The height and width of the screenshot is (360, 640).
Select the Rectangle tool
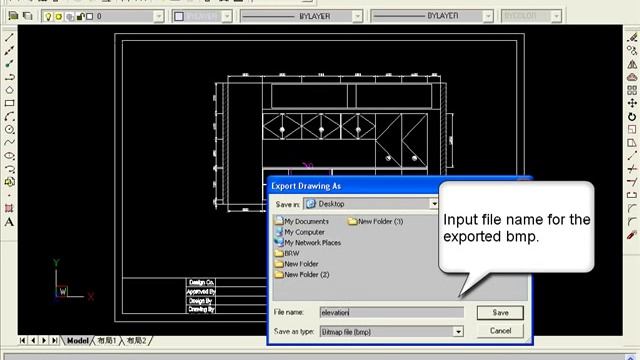coord(9,103)
